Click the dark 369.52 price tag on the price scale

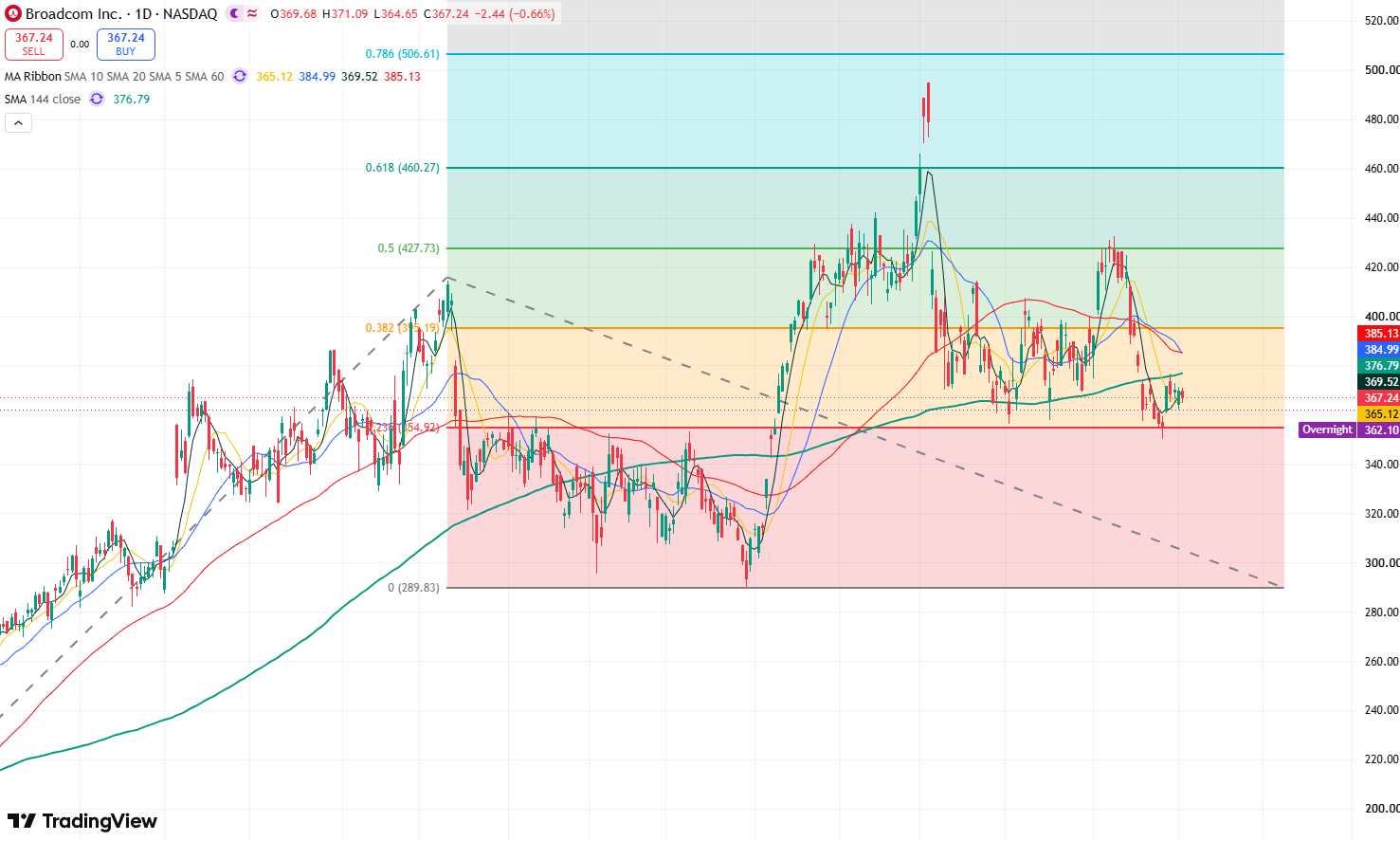coord(1378,382)
